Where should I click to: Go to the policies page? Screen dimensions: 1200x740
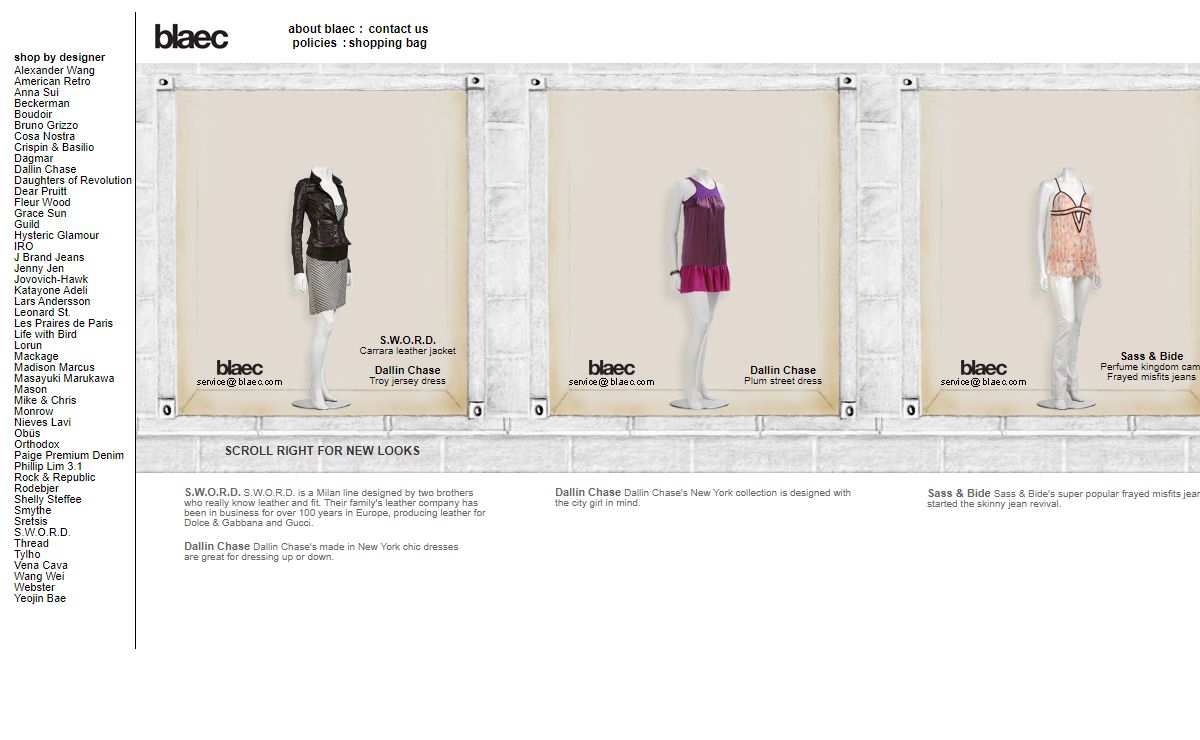coord(315,43)
